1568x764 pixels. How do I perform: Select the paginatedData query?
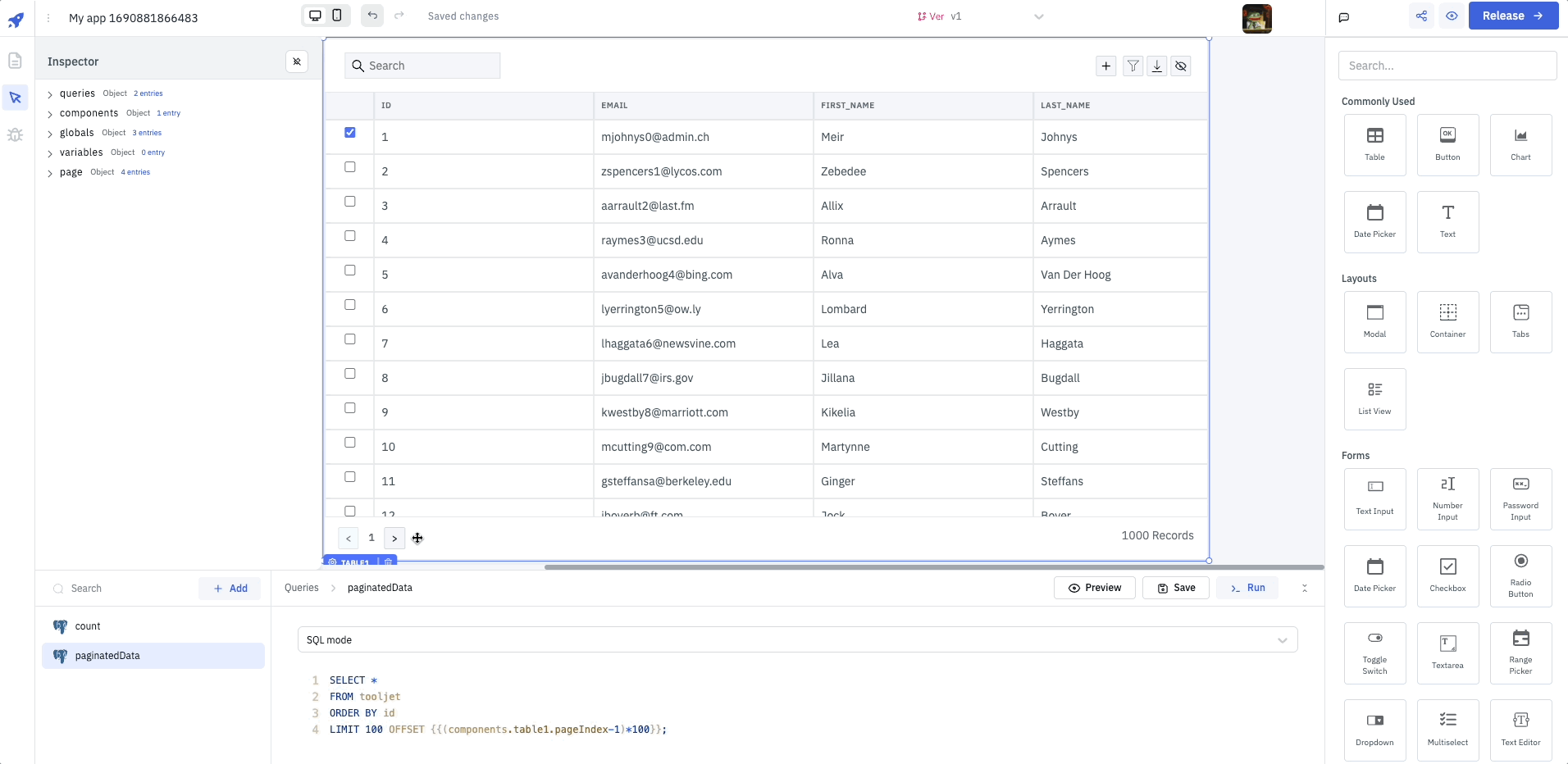(107, 656)
